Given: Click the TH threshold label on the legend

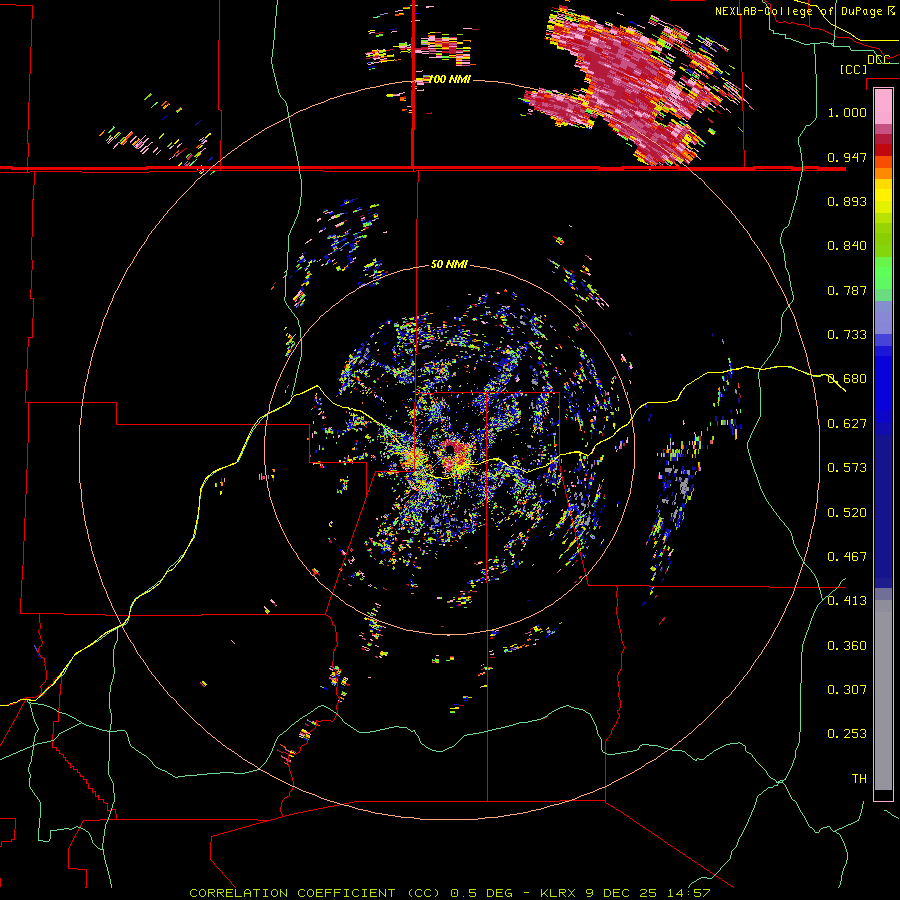Looking at the screenshot, I should [859, 778].
